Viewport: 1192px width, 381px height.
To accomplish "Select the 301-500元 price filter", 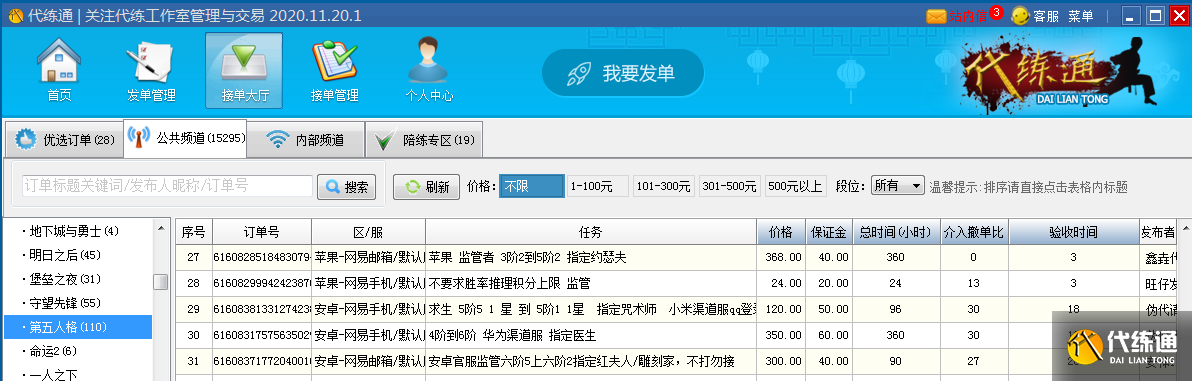I will (730, 186).
